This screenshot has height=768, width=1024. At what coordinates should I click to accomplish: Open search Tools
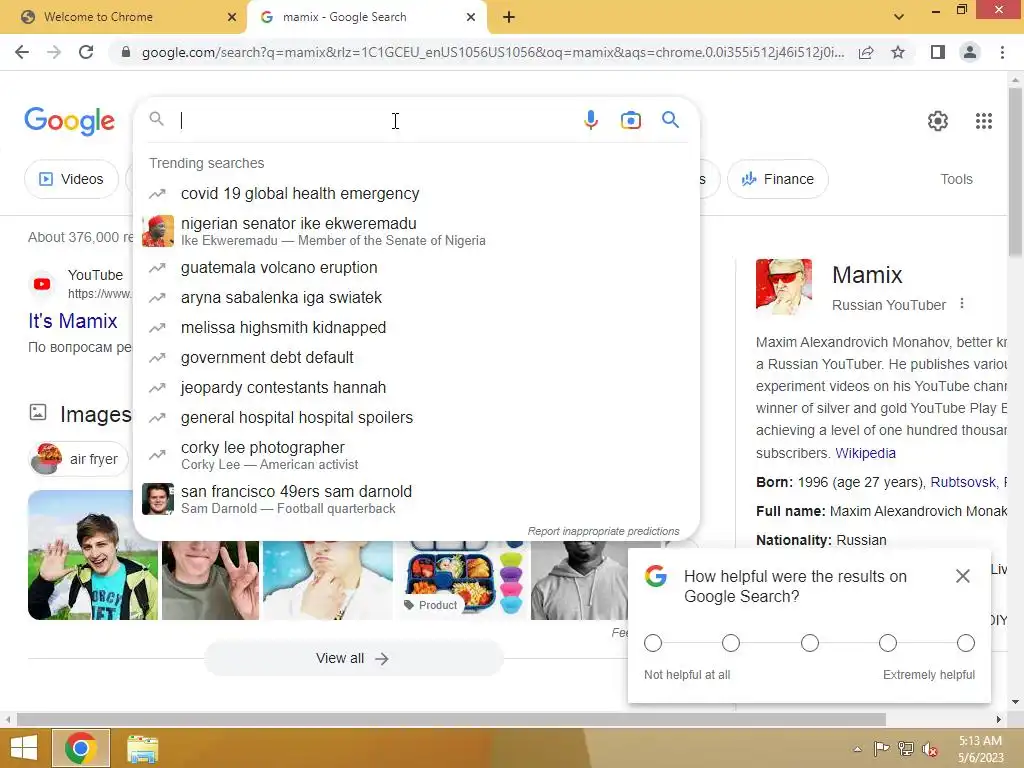click(x=956, y=179)
